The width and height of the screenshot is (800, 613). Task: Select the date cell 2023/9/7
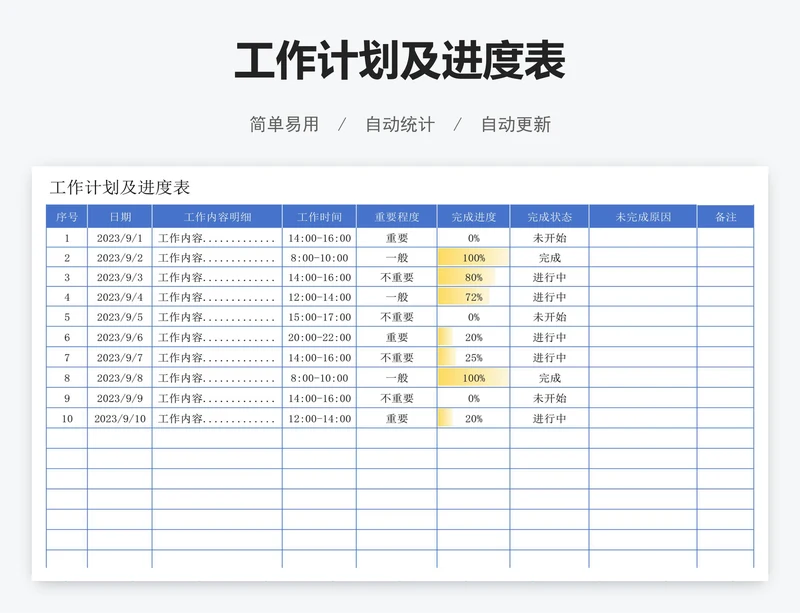click(x=120, y=358)
